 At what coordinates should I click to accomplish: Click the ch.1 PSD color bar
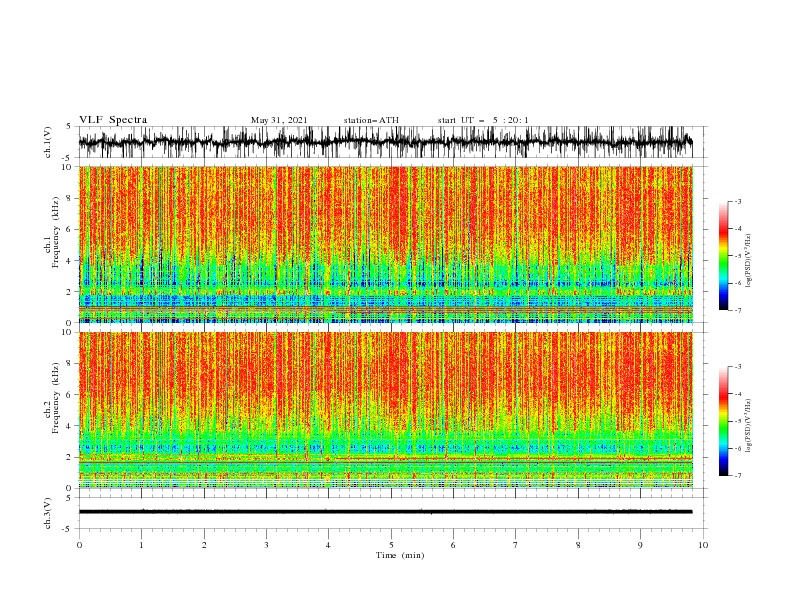tap(724, 256)
